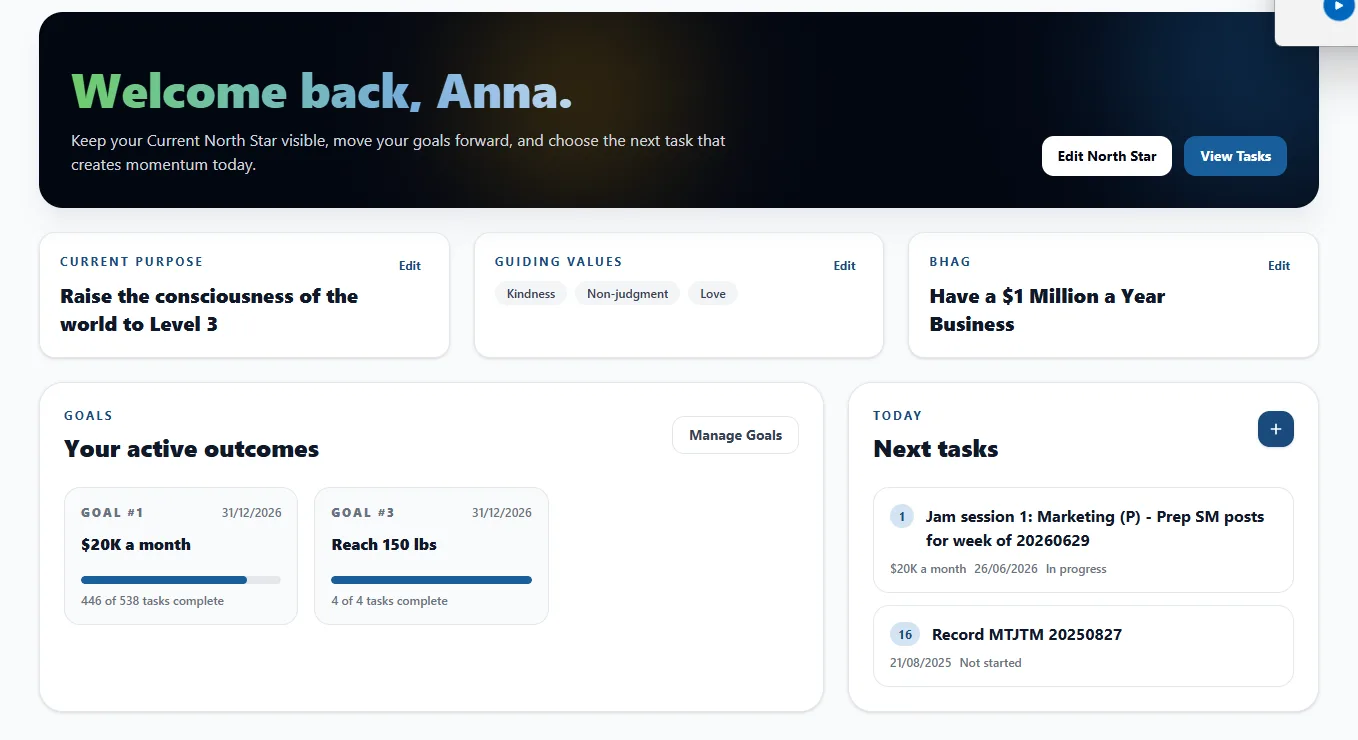
Task: Click the 21/08/2025 due date
Action: coord(921,663)
